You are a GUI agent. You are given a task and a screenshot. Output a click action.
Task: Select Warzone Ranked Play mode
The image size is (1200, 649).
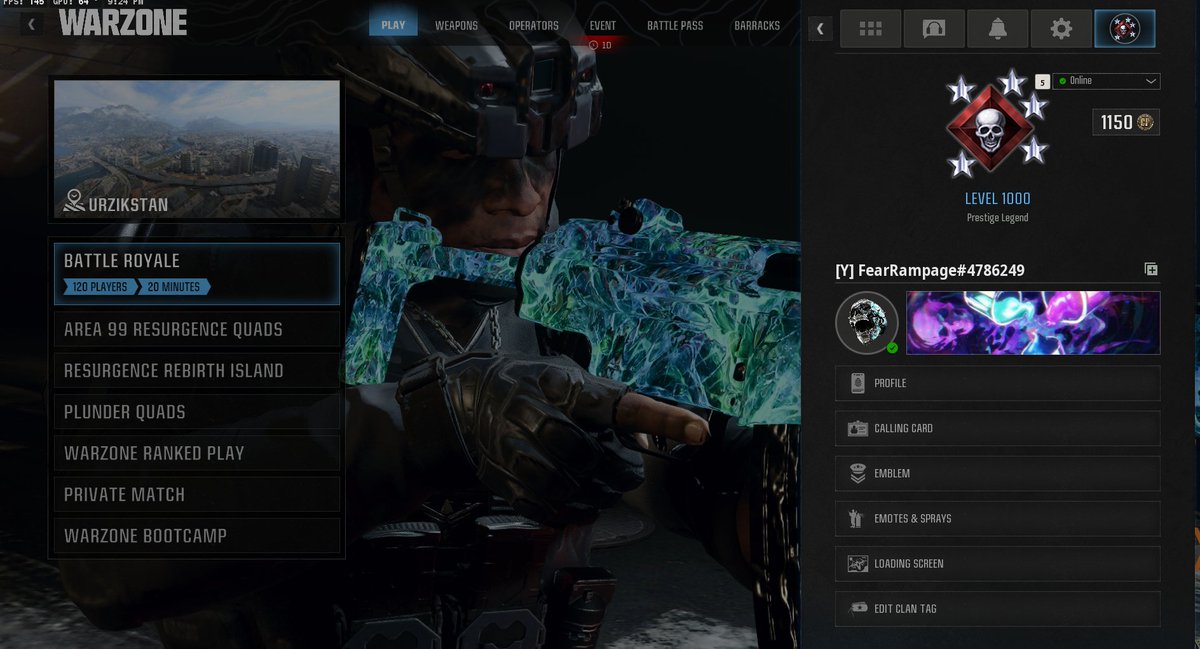197,453
